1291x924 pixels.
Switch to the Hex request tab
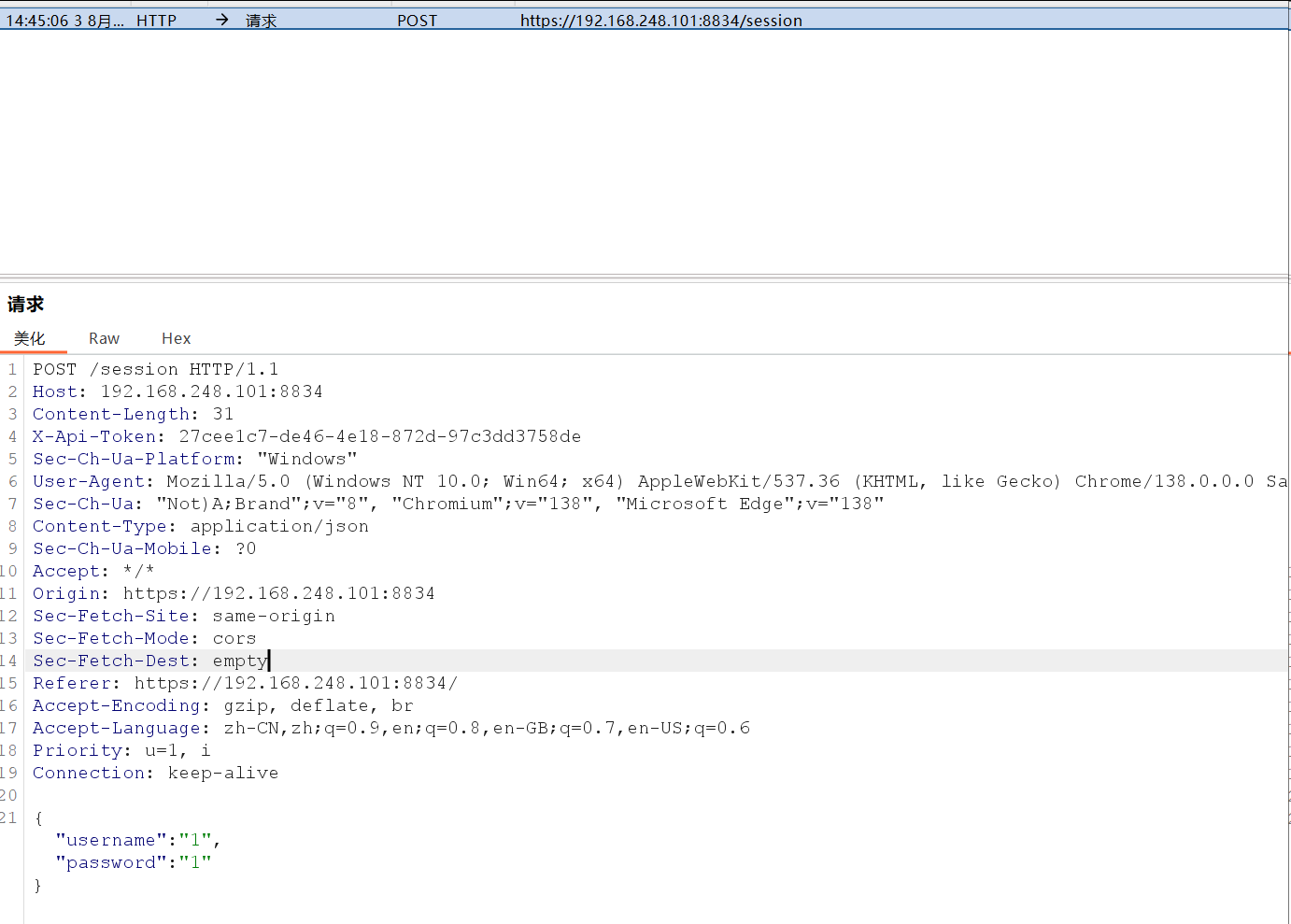point(176,338)
